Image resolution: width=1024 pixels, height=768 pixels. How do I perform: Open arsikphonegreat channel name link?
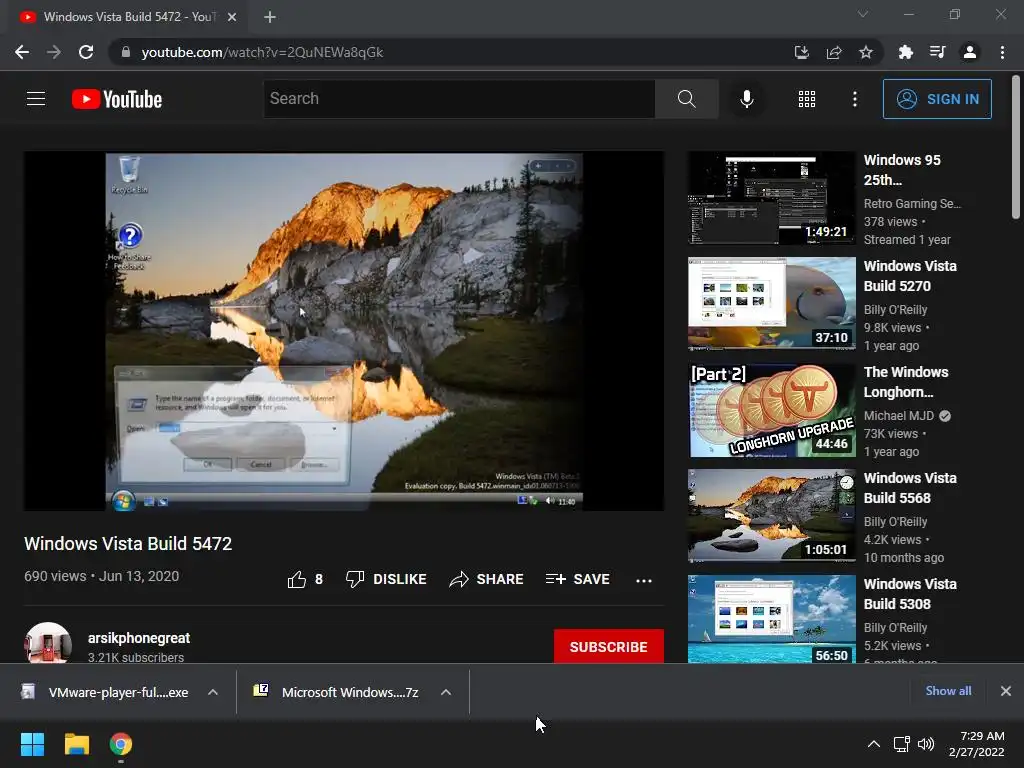[x=139, y=638]
